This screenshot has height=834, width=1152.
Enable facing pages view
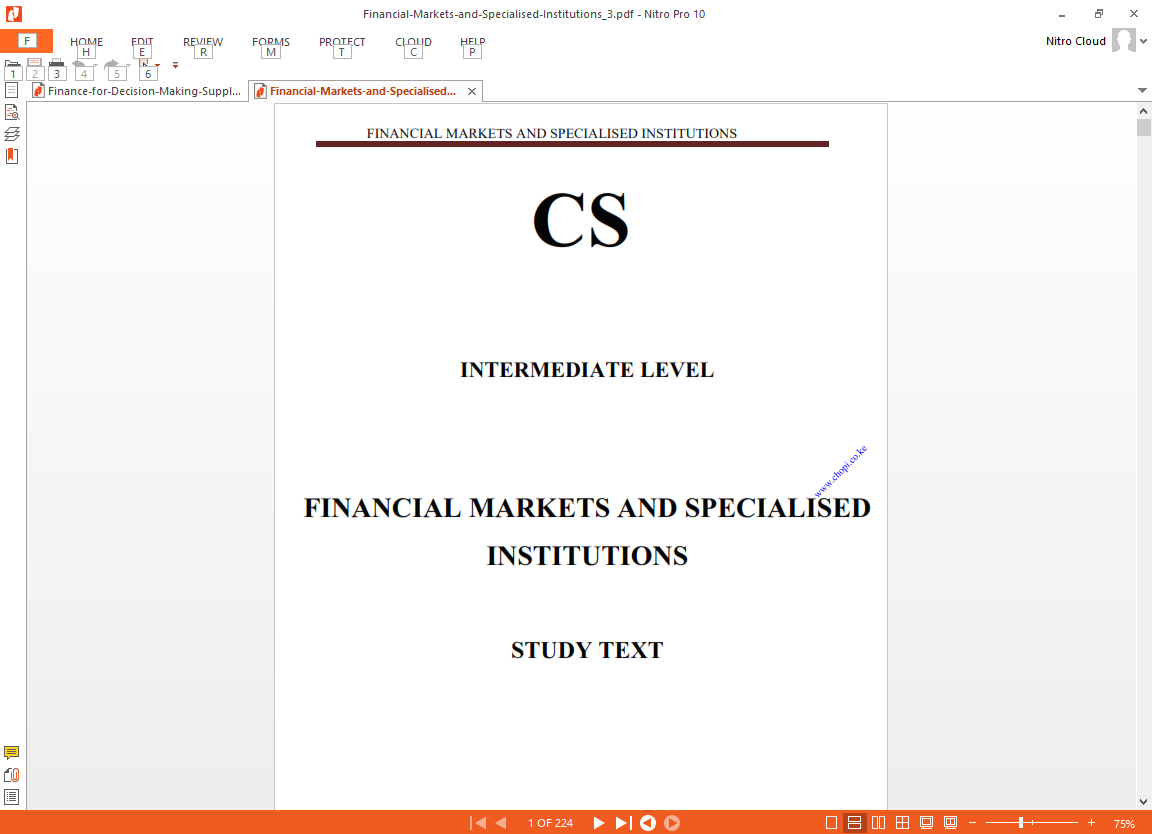[x=878, y=823]
